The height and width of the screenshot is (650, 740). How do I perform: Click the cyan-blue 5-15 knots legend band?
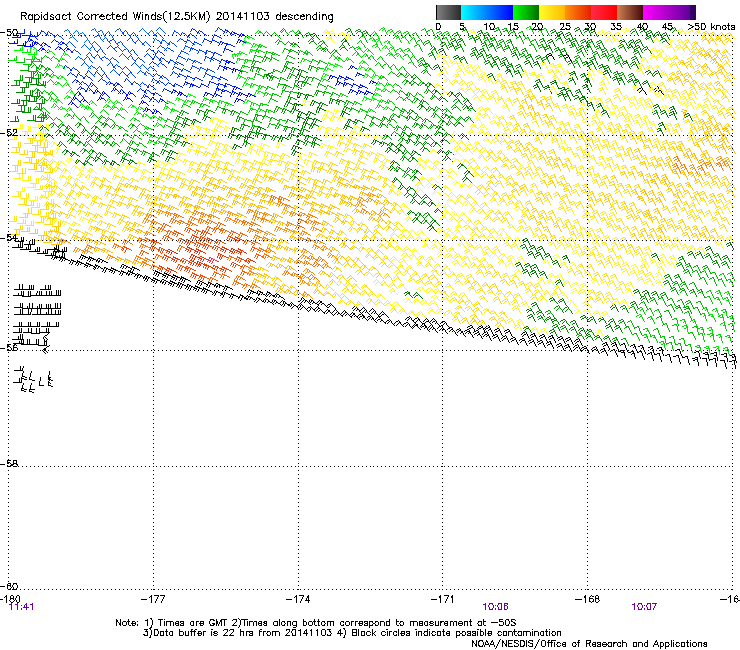point(487,12)
